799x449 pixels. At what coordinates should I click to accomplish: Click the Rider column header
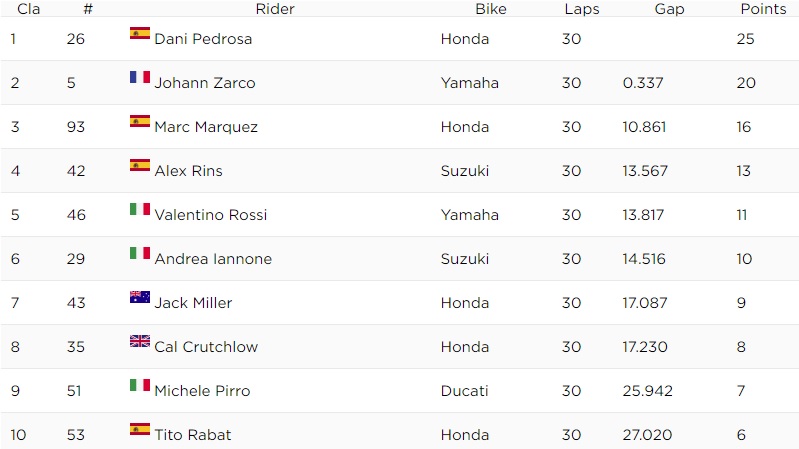pos(275,9)
